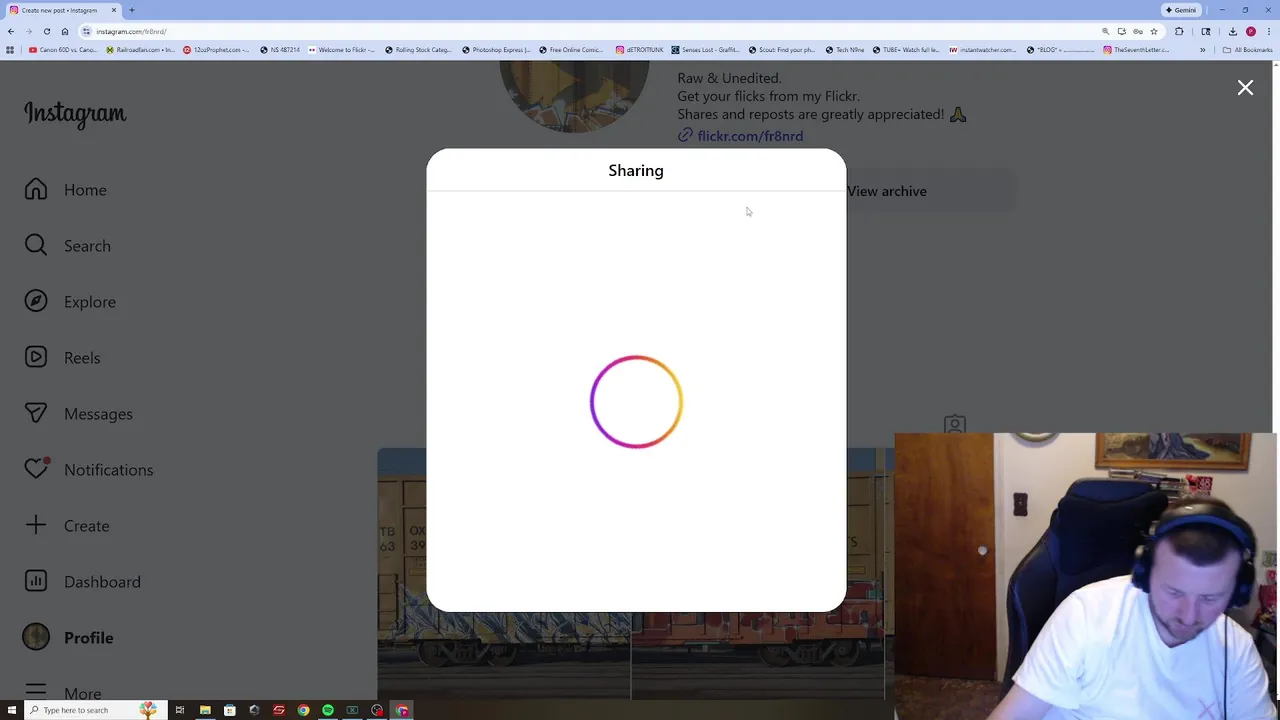Open the instantwatcher.com bookmark
Screen dimensions: 1280x720
[983, 50]
